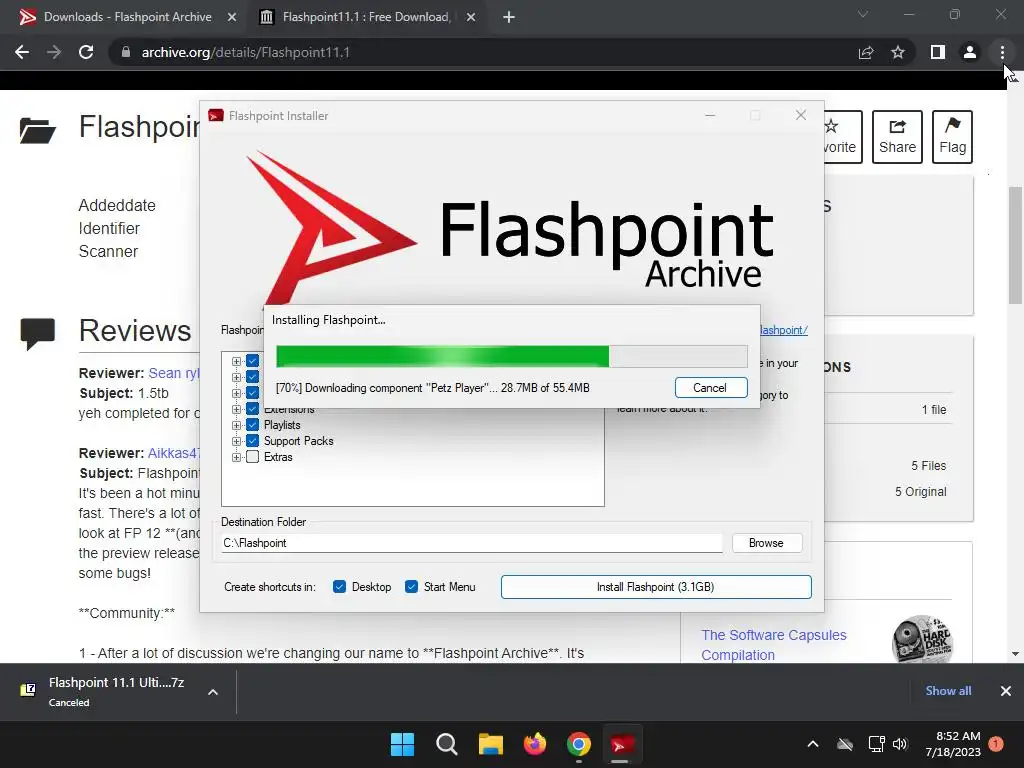1024x768 pixels.
Task: Click the share page icon in address bar
Action: click(x=866, y=52)
